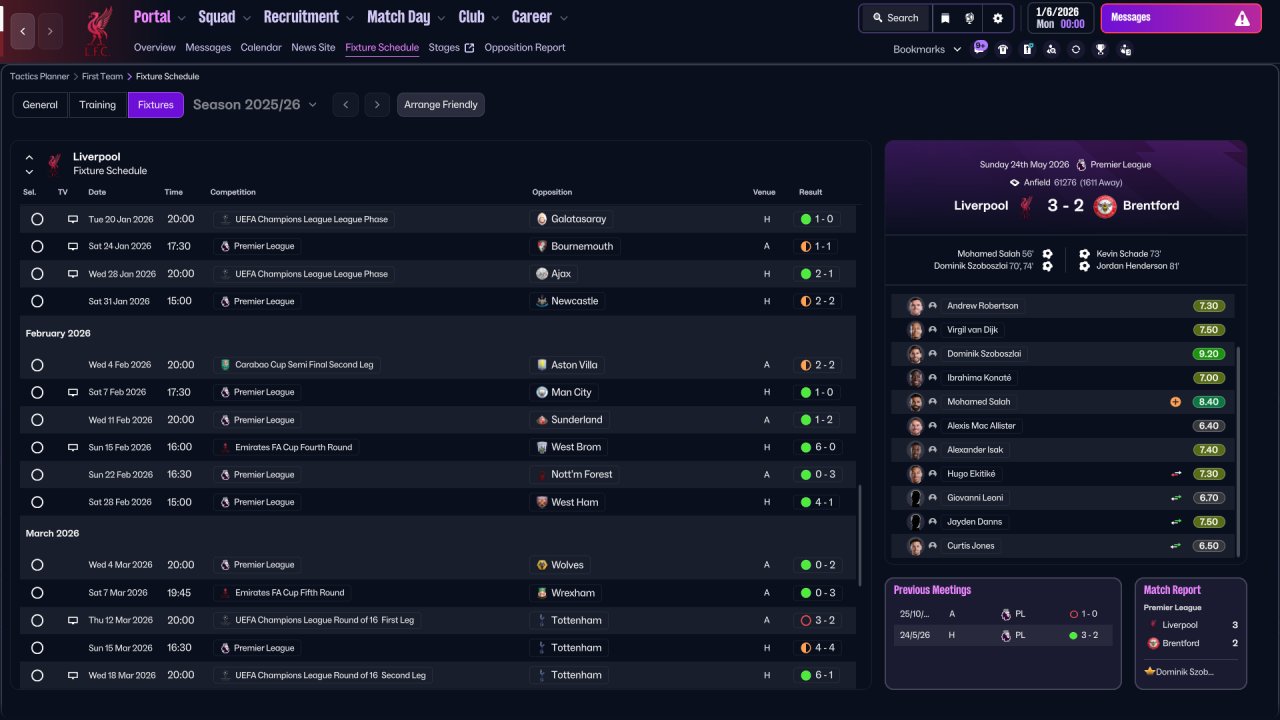Select the Galatasaray fixture radio button
The image size is (1280, 720).
(x=37, y=219)
